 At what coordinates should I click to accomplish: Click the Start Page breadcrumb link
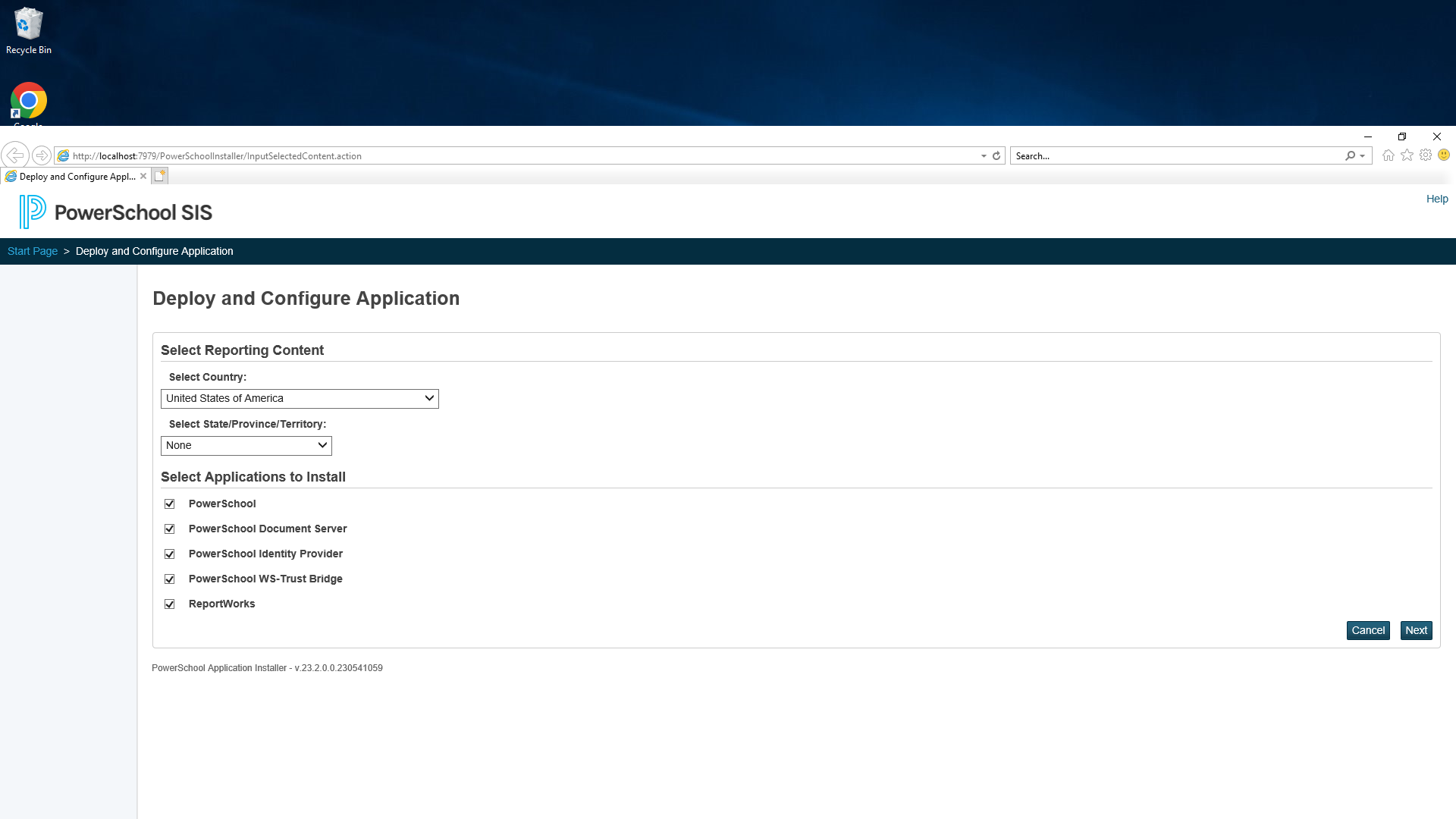[33, 251]
